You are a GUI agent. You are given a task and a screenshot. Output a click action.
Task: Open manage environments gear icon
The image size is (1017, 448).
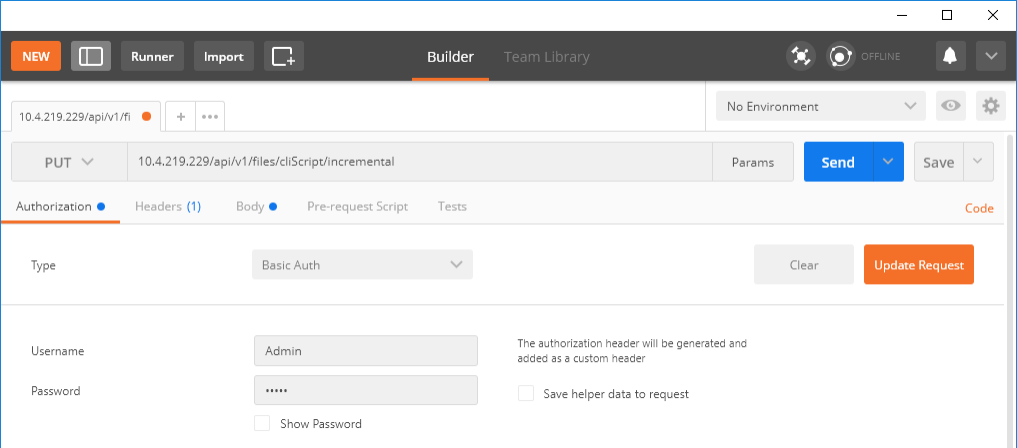point(990,106)
